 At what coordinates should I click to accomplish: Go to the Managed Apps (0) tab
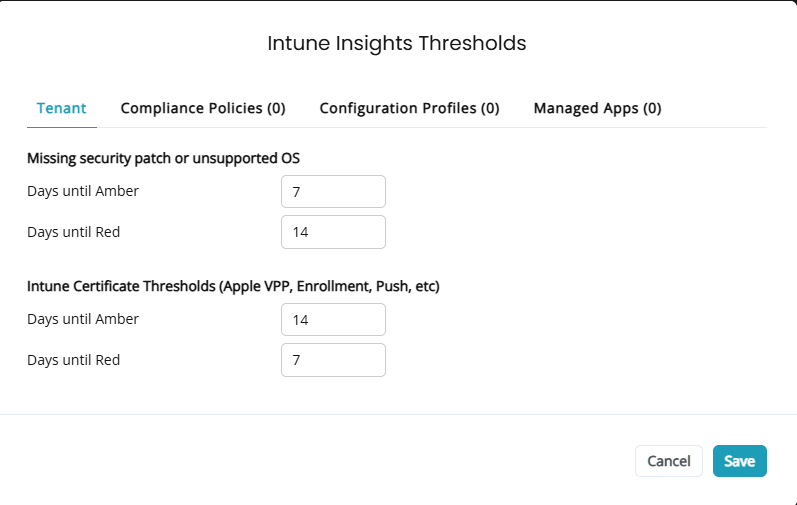click(597, 108)
